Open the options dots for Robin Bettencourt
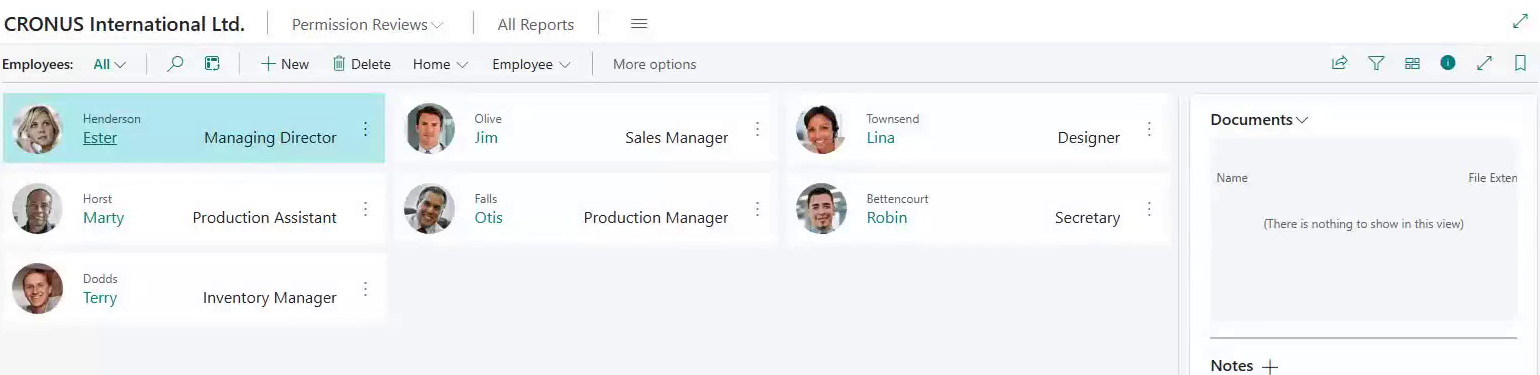This screenshot has height=375, width=1540. click(1150, 209)
